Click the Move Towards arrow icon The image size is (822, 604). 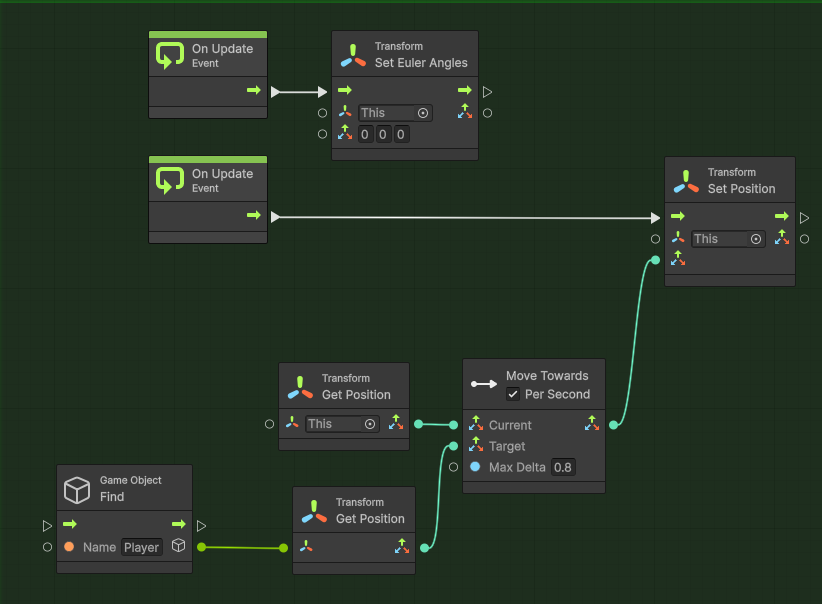point(485,384)
